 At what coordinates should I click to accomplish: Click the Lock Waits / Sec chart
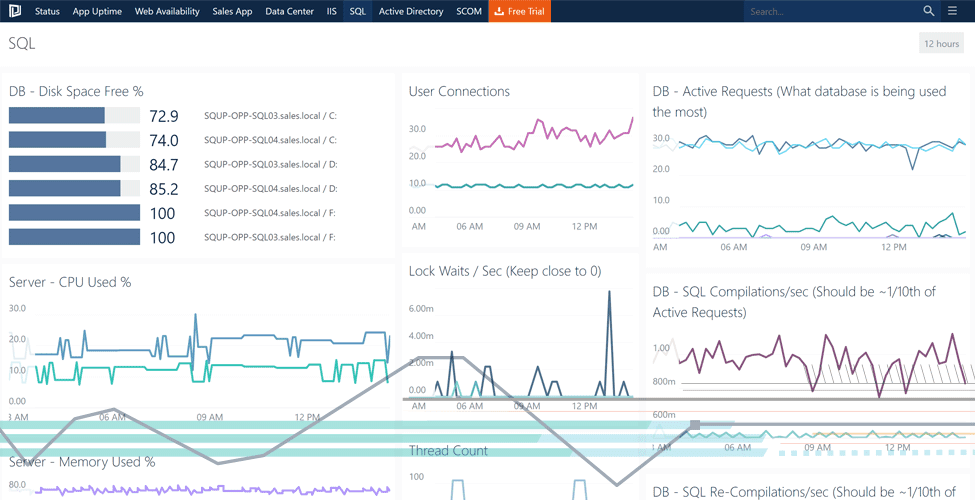point(520,350)
